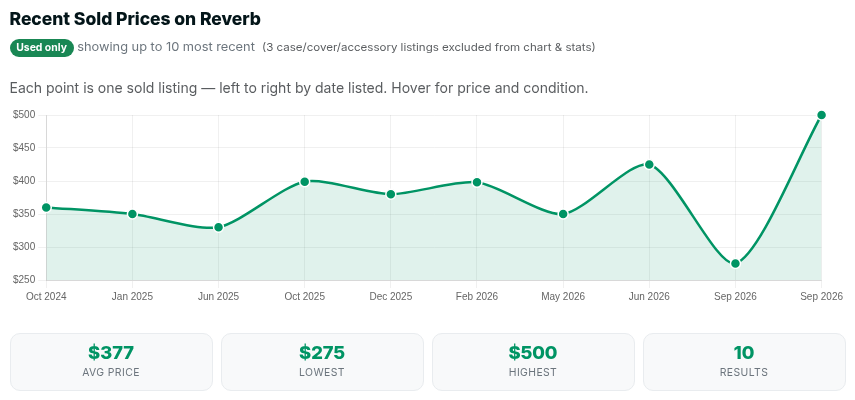Click the 10 Results stat card
This screenshot has height=400, width=855.
click(x=744, y=362)
